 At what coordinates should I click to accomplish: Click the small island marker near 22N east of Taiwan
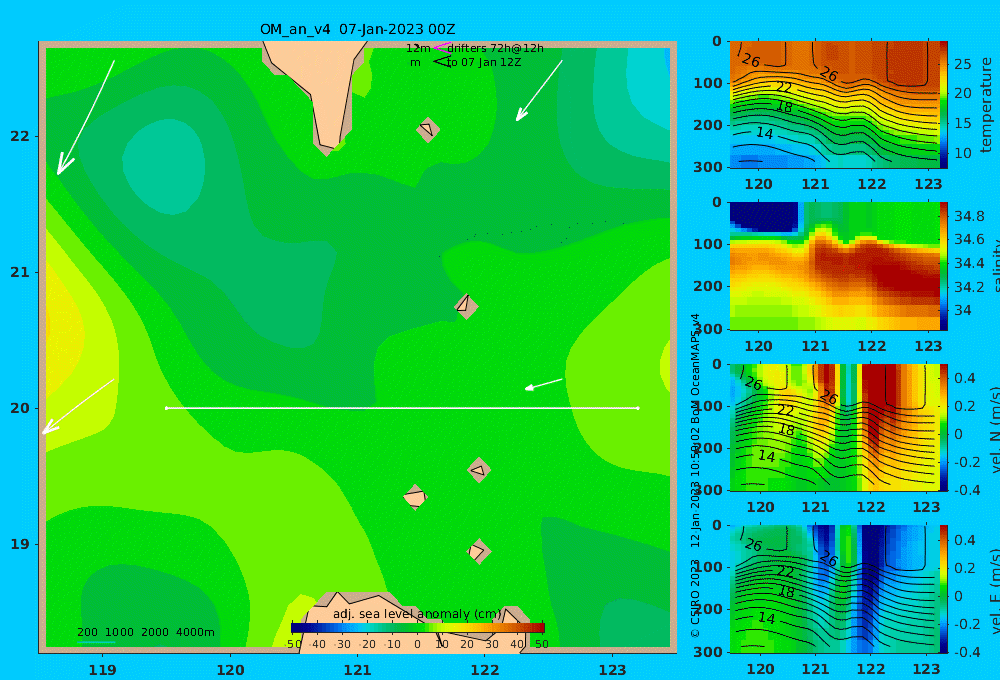427,129
